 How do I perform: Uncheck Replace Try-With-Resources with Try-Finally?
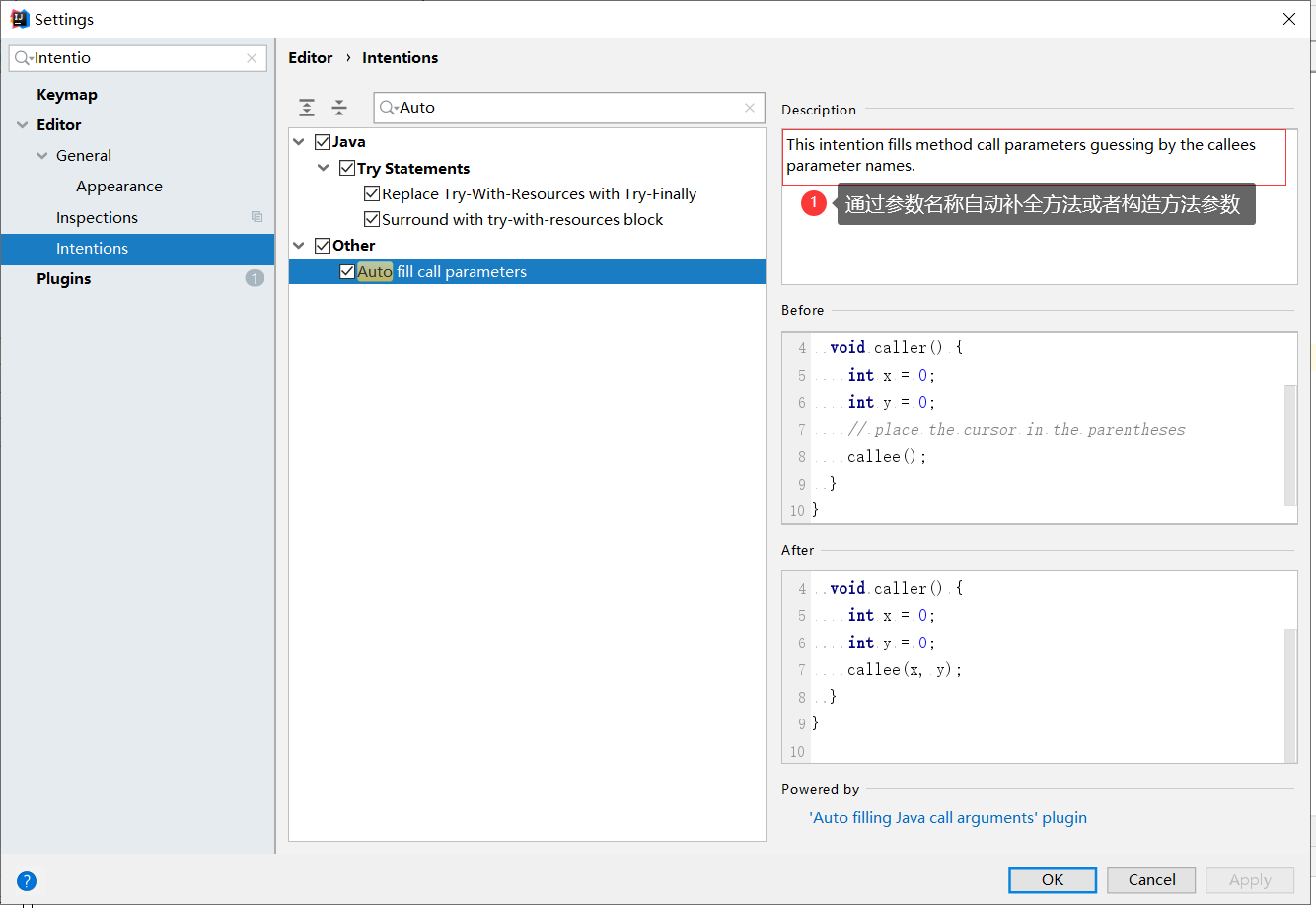372,194
